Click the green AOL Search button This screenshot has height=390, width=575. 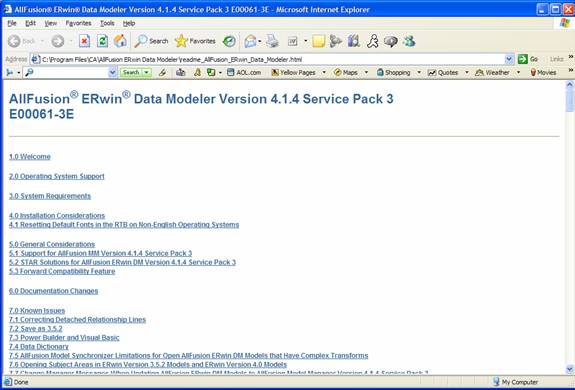(x=131, y=73)
